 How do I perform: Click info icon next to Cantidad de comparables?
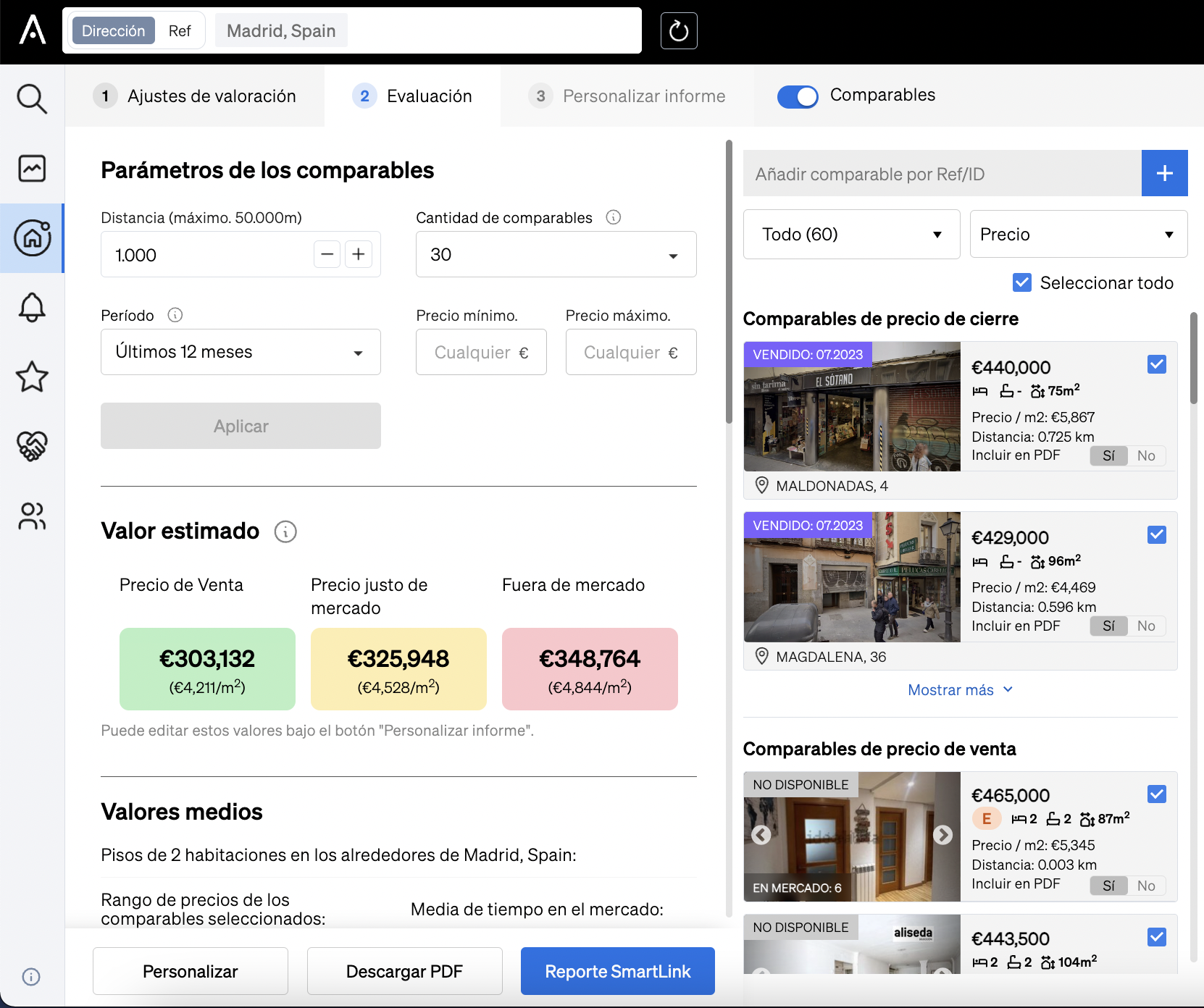tap(614, 217)
